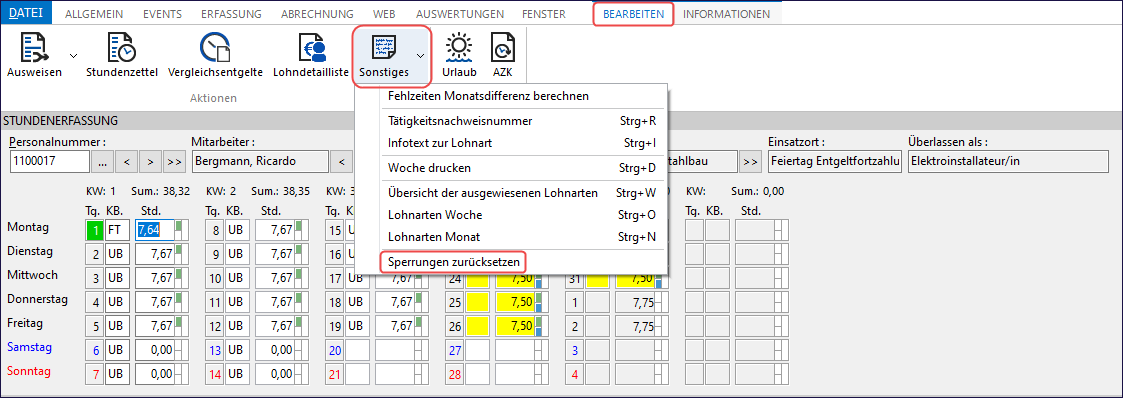Click day 1 hours field 7,75

pos(635,302)
